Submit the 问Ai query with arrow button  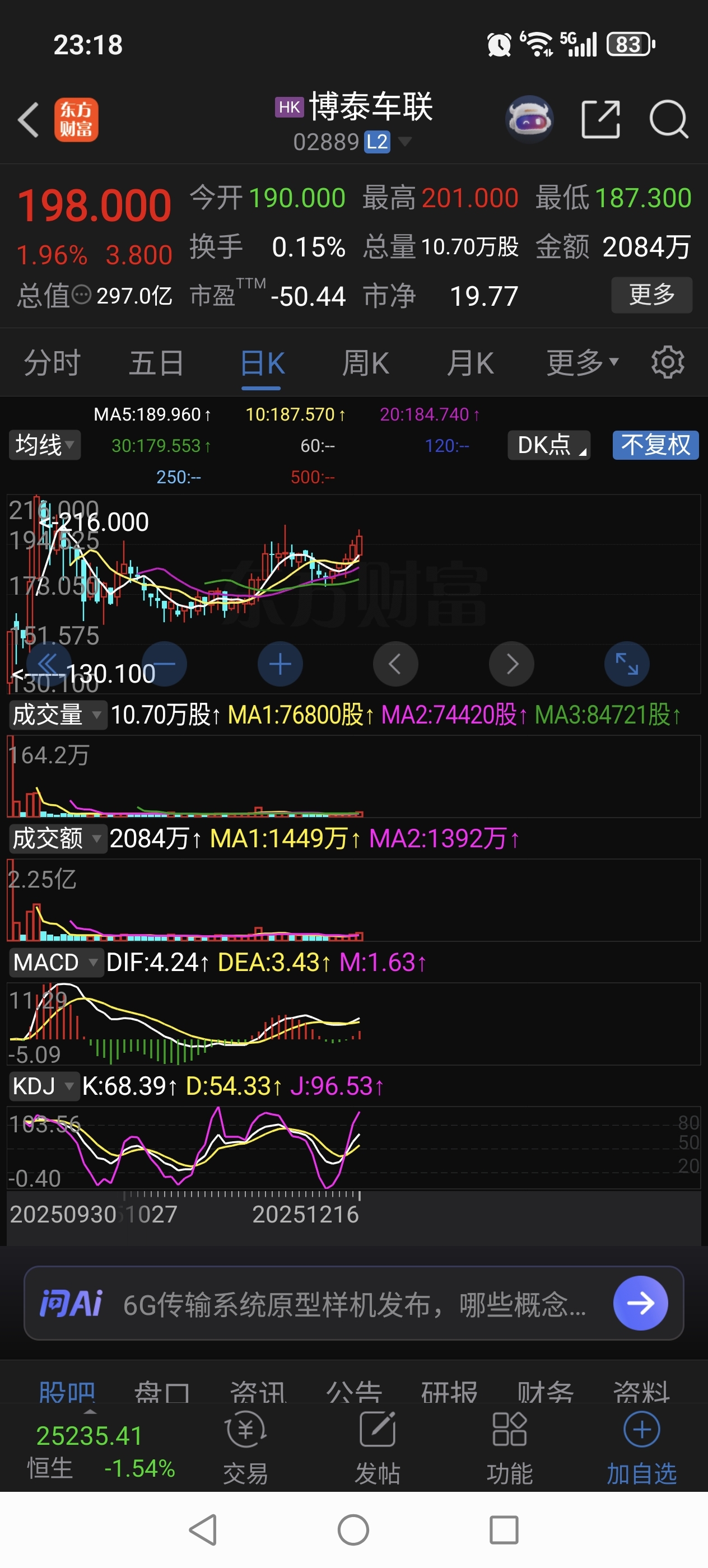click(640, 1303)
